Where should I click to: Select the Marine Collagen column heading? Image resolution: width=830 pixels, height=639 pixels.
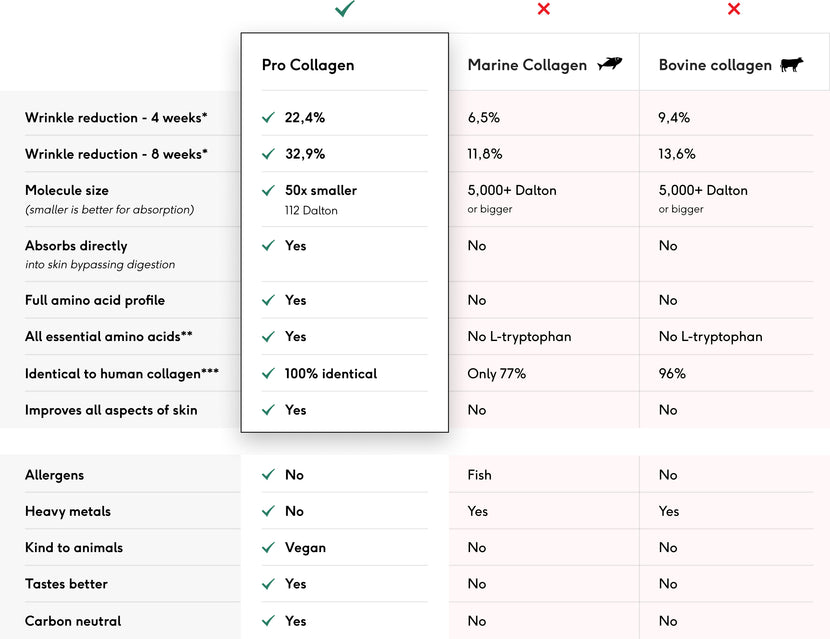pos(527,65)
